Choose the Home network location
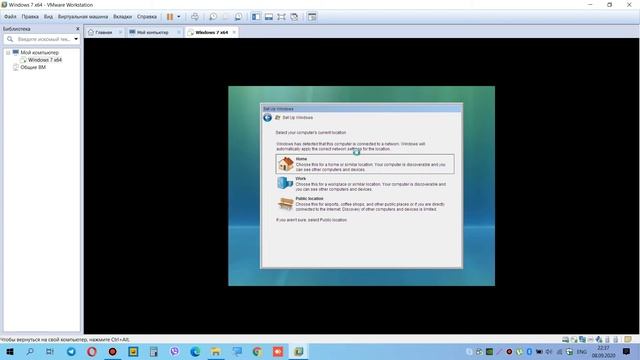 click(x=365, y=164)
